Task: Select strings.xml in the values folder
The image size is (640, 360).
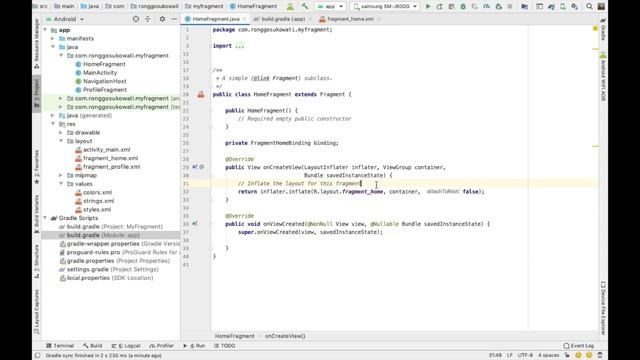Action: (98, 201)
